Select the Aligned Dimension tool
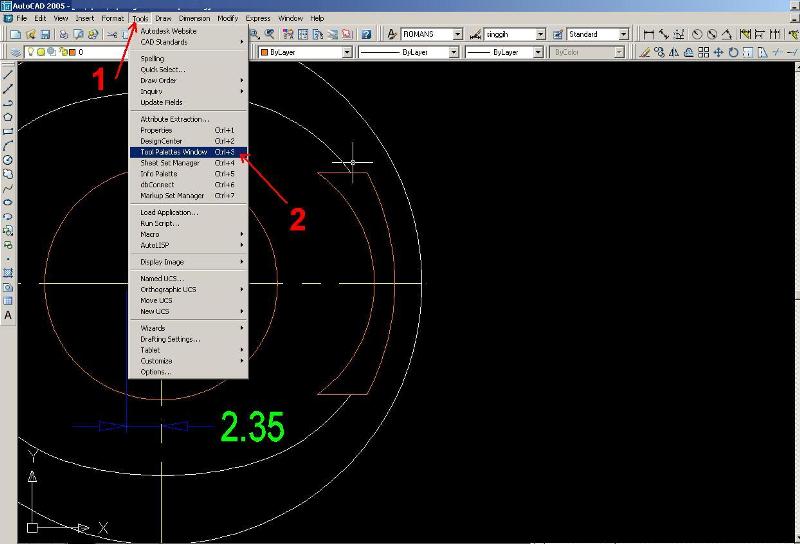The image size is (800, 544). coord(664,34)
